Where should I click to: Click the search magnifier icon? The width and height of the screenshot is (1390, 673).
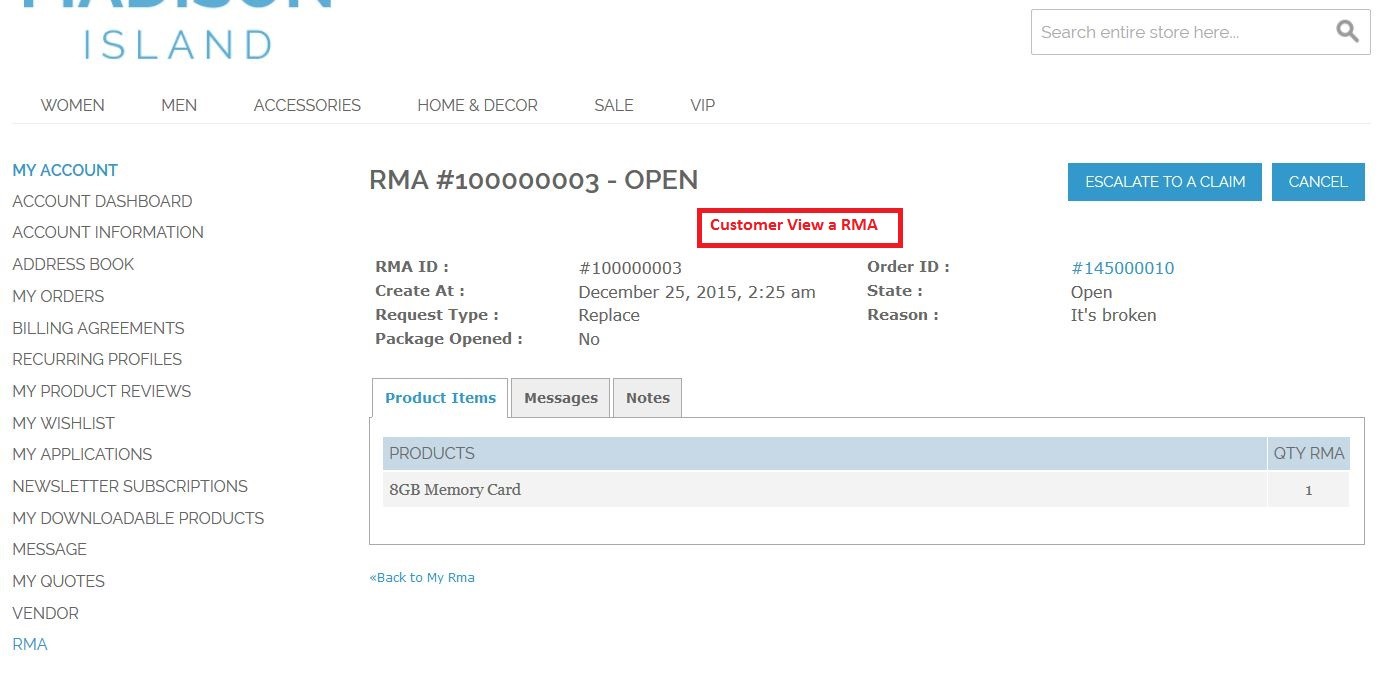(x=1347, y=31)
